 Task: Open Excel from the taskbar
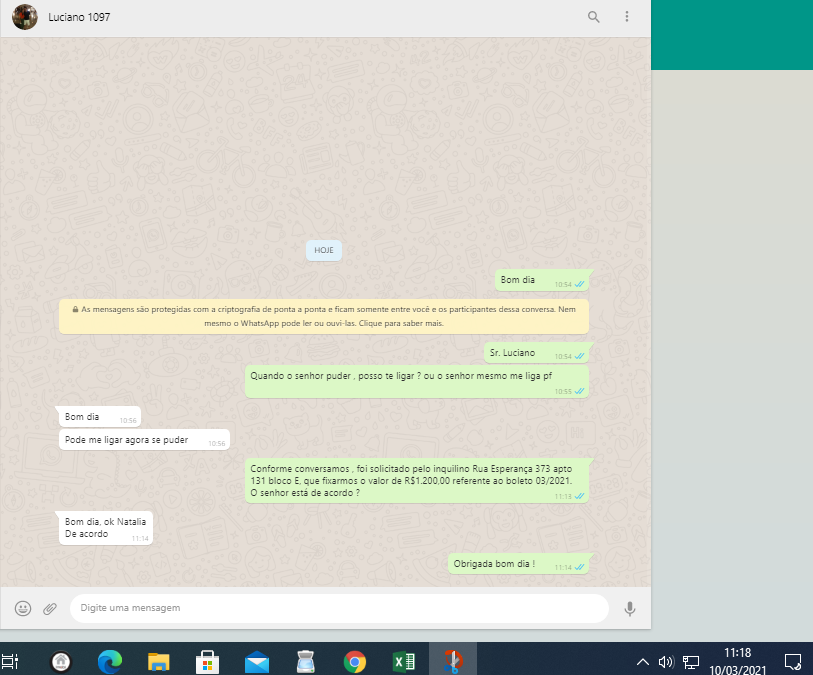tap(403, 660)
